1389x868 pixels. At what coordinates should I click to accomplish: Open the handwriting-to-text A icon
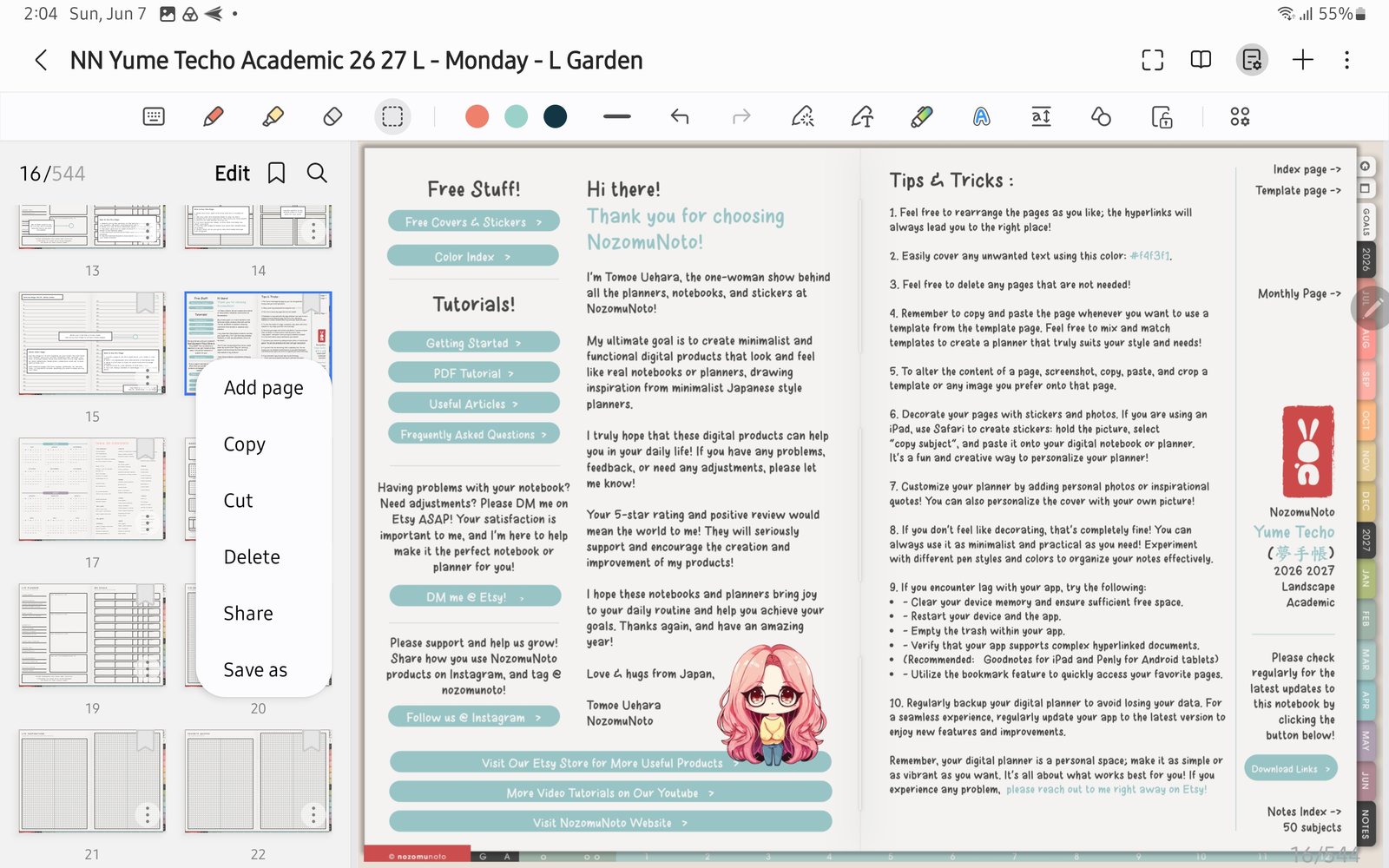[981, 116]
